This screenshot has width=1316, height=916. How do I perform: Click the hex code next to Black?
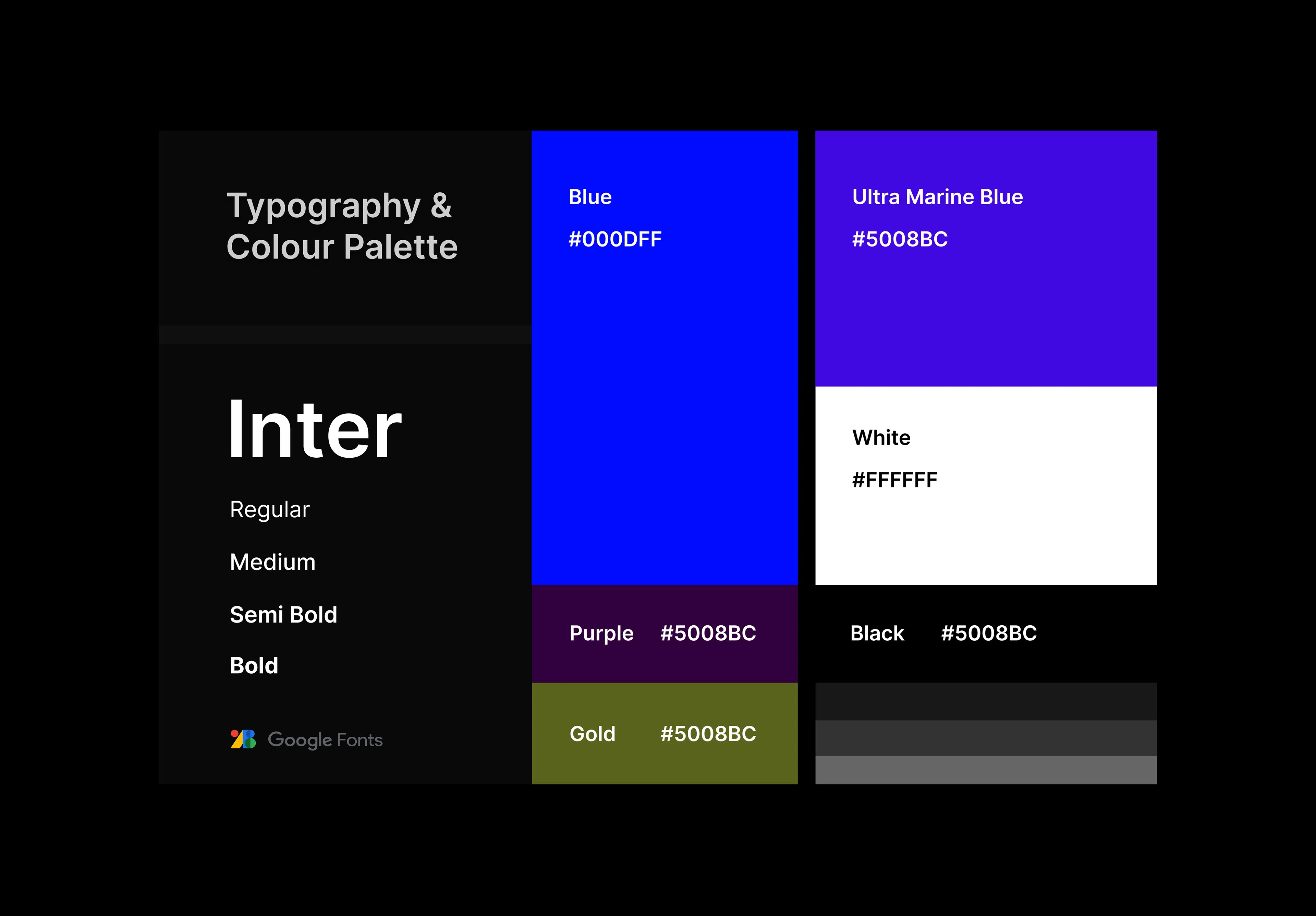tap(989, 634)
